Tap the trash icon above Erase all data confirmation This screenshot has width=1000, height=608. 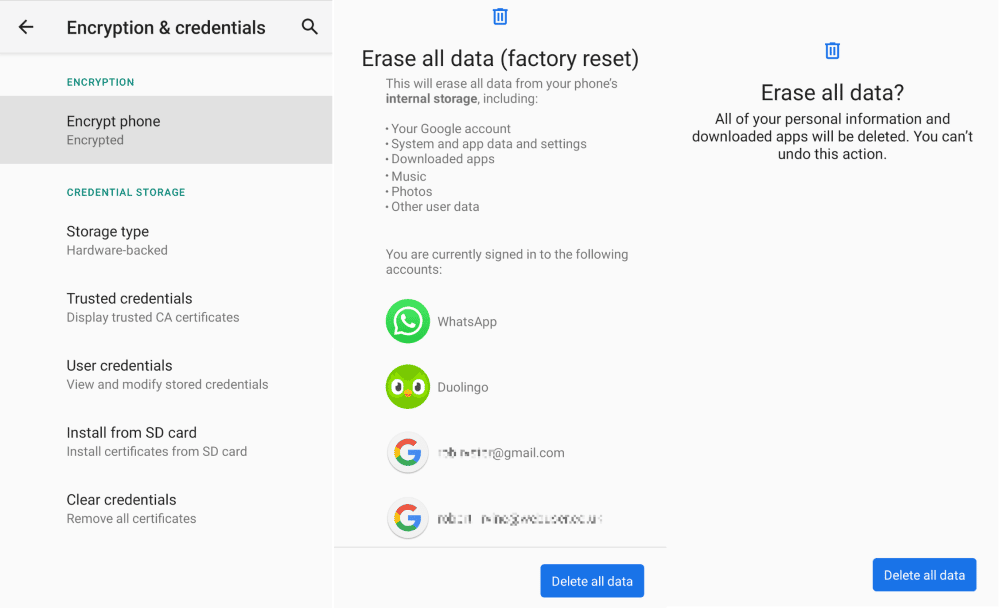[x=830, y=50]
